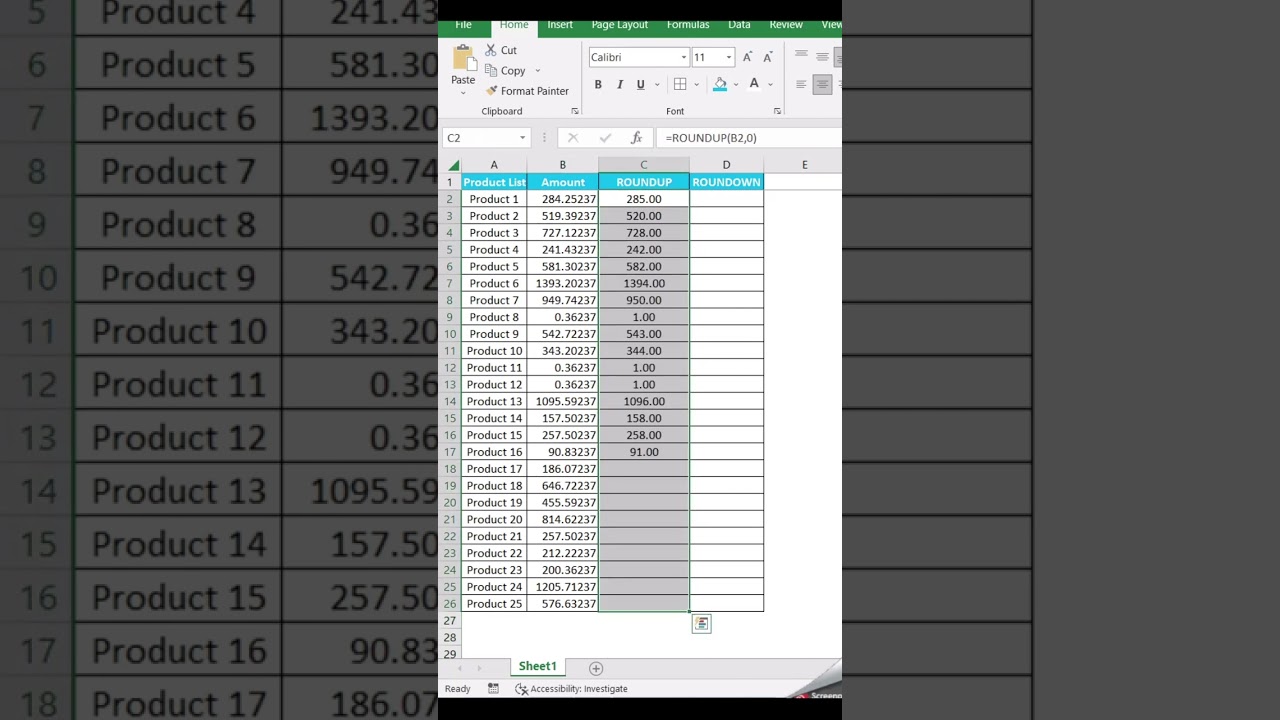Expand the Underline style dropdown arrow
The image size is (1280, 720).
(x=656, y=84)
